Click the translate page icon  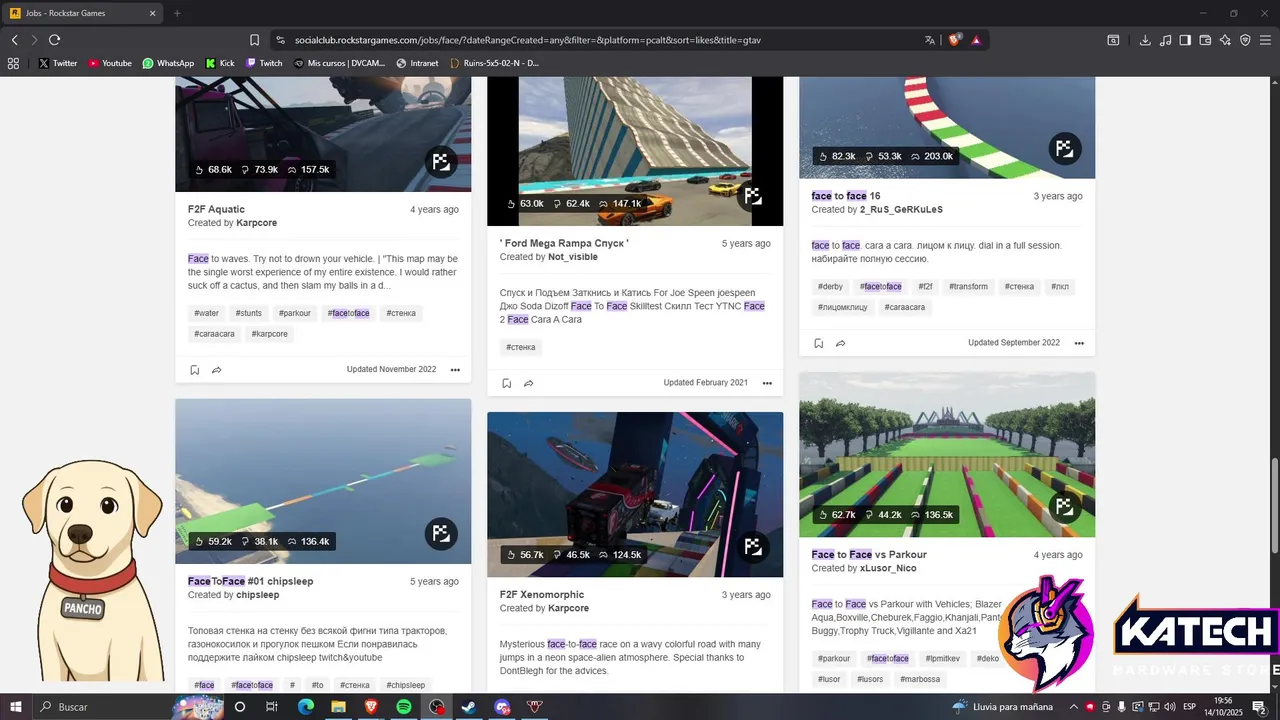coord(930,40)
